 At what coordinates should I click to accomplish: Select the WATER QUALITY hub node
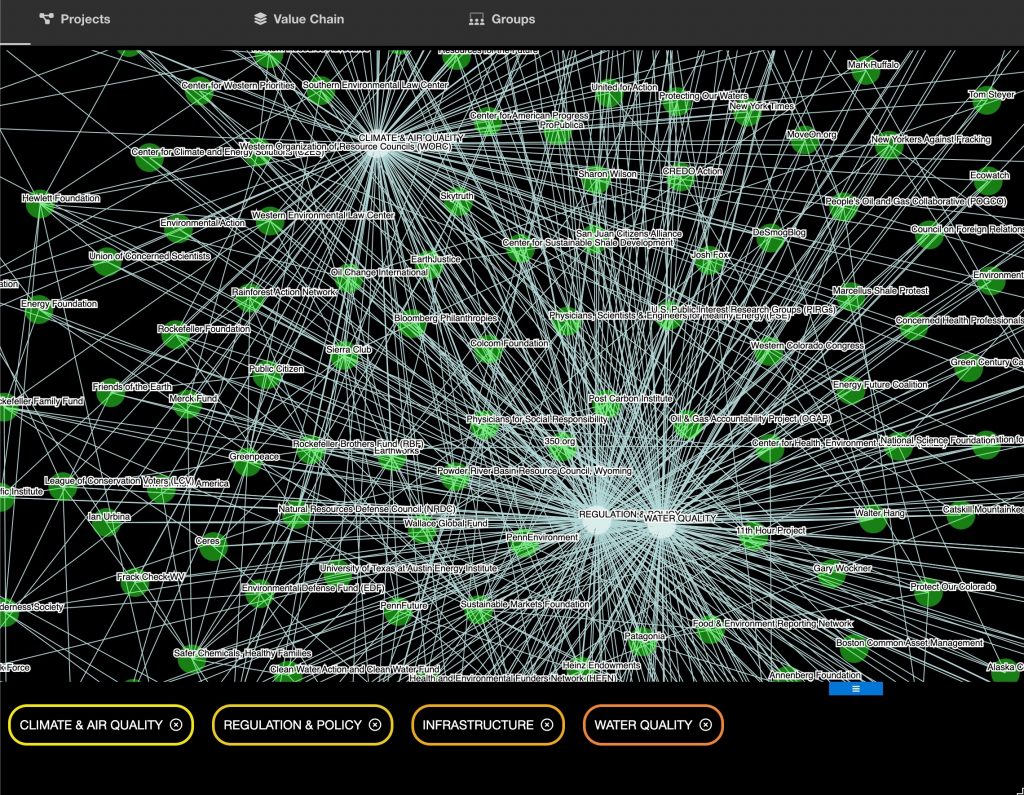click(x=661, y=526)
